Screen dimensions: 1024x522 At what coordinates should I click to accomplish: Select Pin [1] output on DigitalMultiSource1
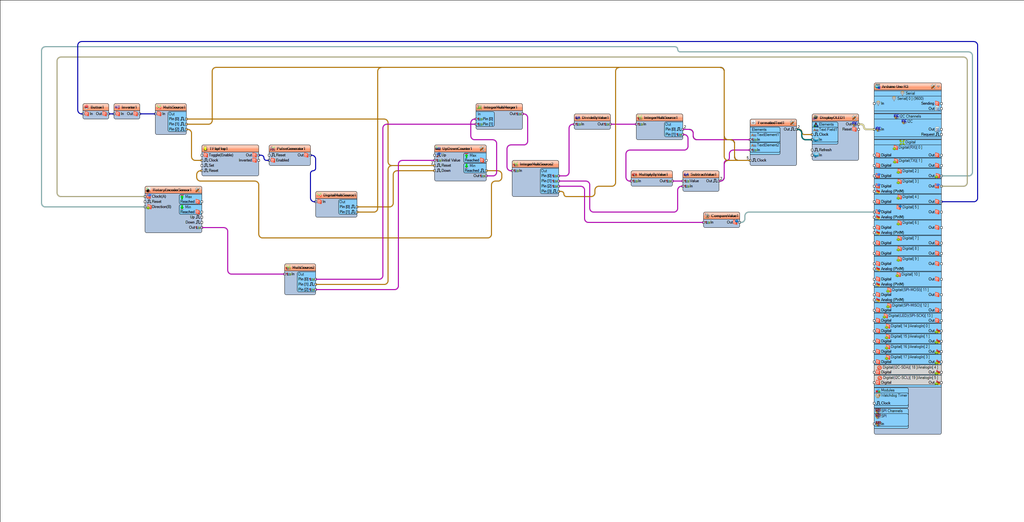(347, 212)
